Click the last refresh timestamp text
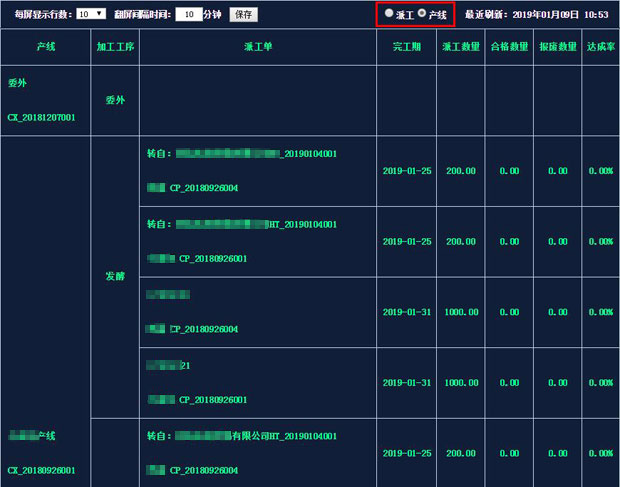 point(536,15)
